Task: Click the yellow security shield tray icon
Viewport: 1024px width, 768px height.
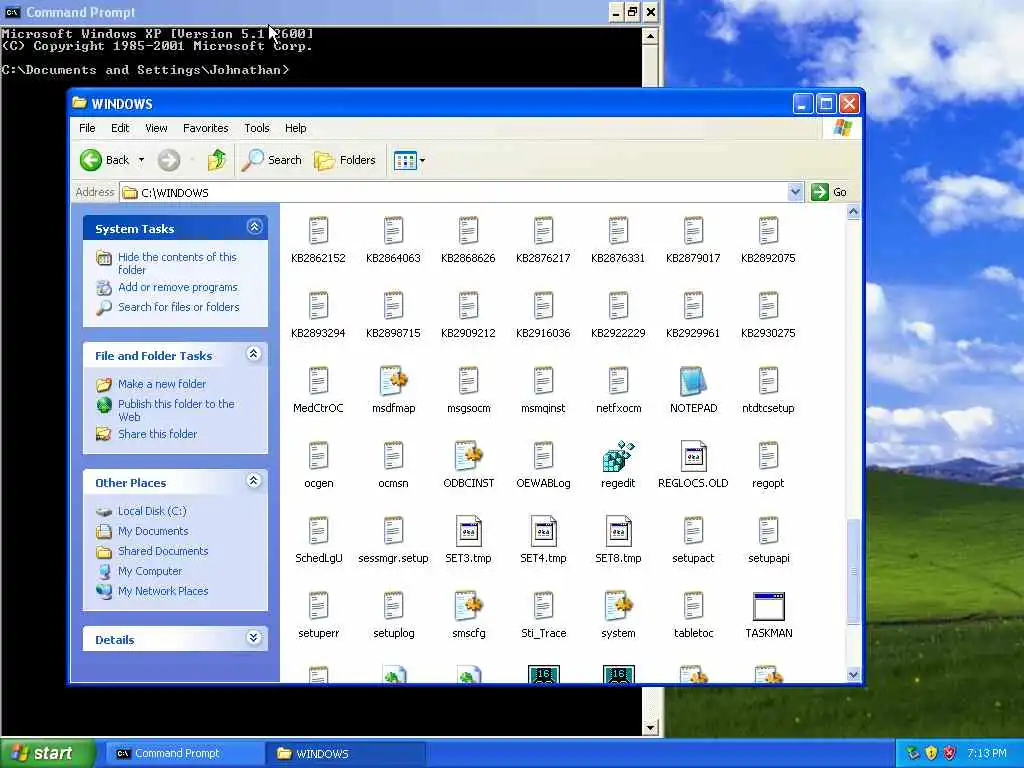Action: tap(931, 753)
